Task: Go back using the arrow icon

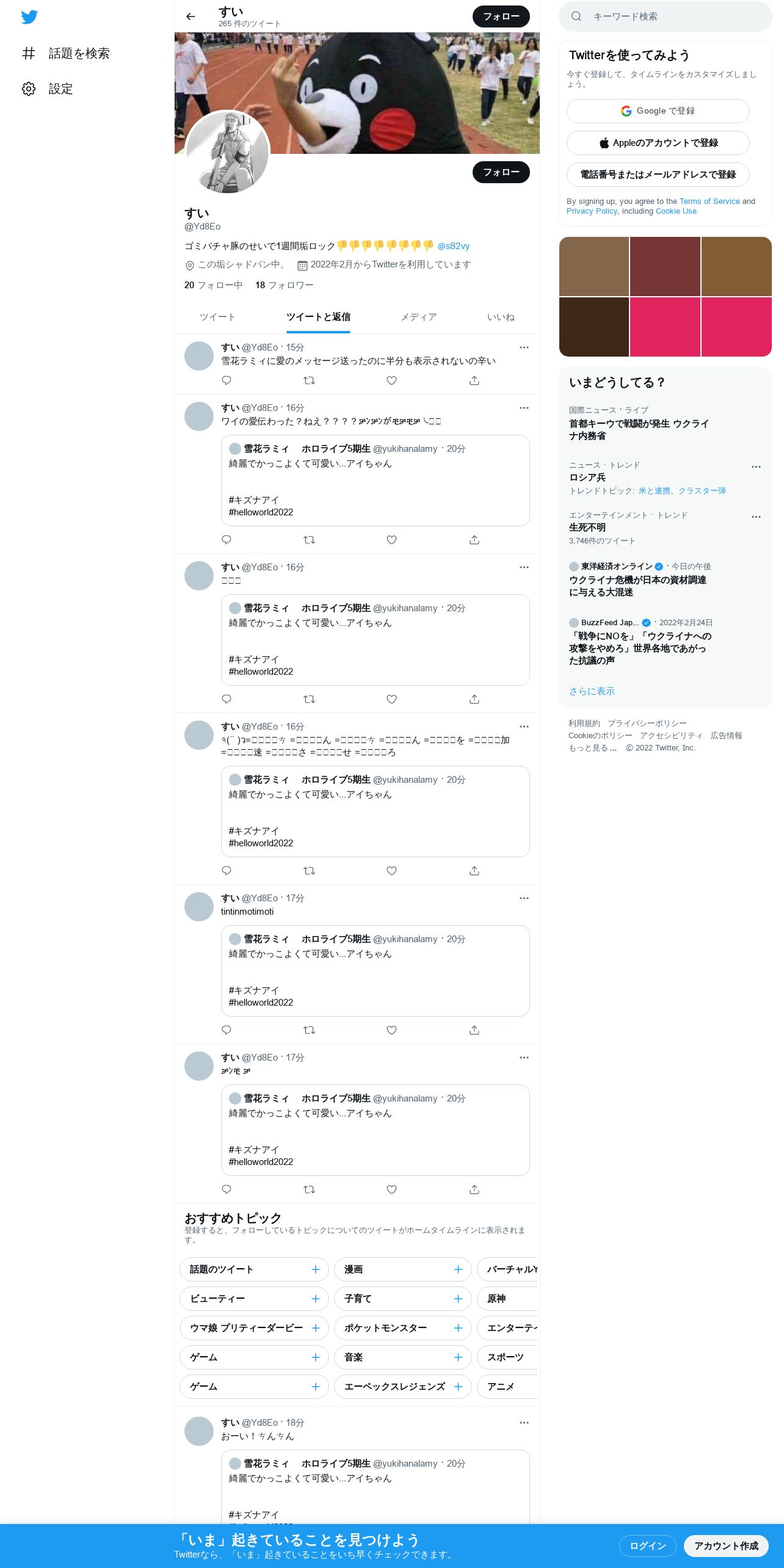Action: click(x=191, y=16)
